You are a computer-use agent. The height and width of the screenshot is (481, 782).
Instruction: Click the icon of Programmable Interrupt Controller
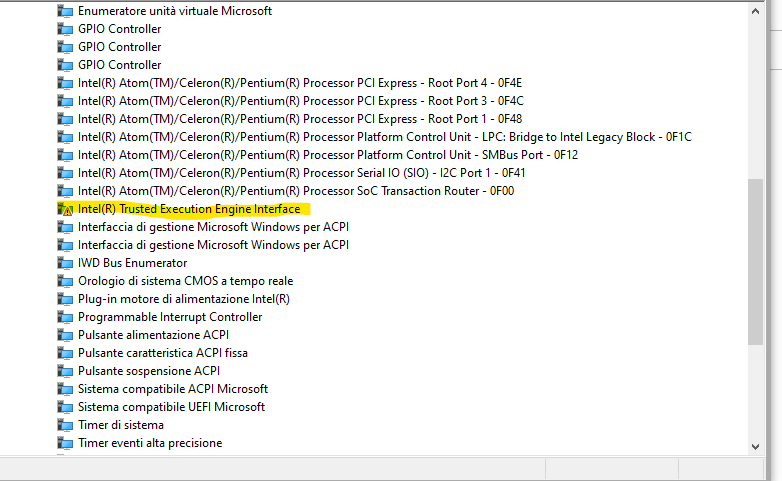[66, 317]
